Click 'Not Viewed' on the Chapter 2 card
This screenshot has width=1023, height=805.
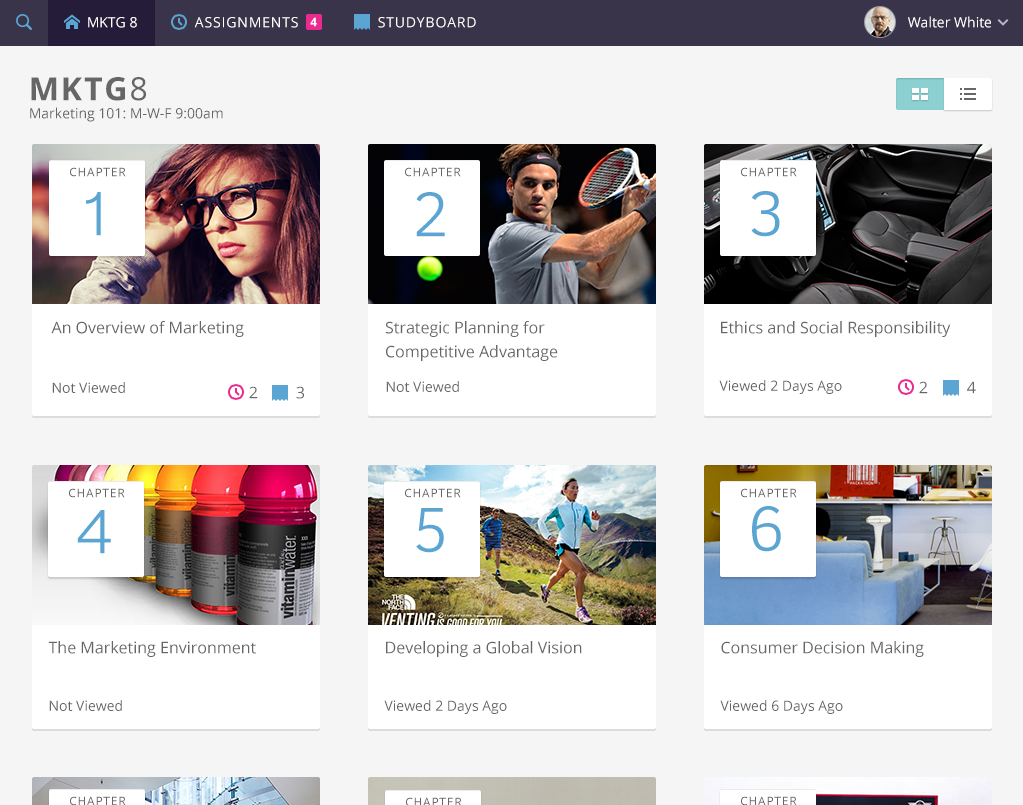click(423, 387)
